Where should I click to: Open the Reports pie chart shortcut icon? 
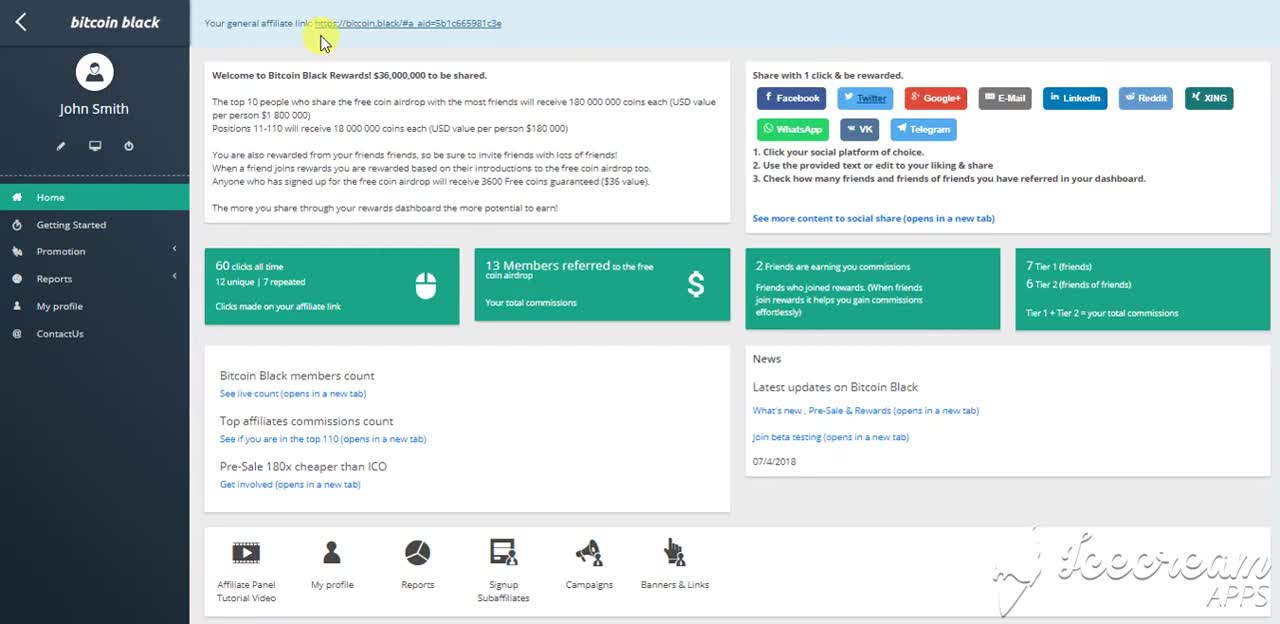[x=417, y=552]
